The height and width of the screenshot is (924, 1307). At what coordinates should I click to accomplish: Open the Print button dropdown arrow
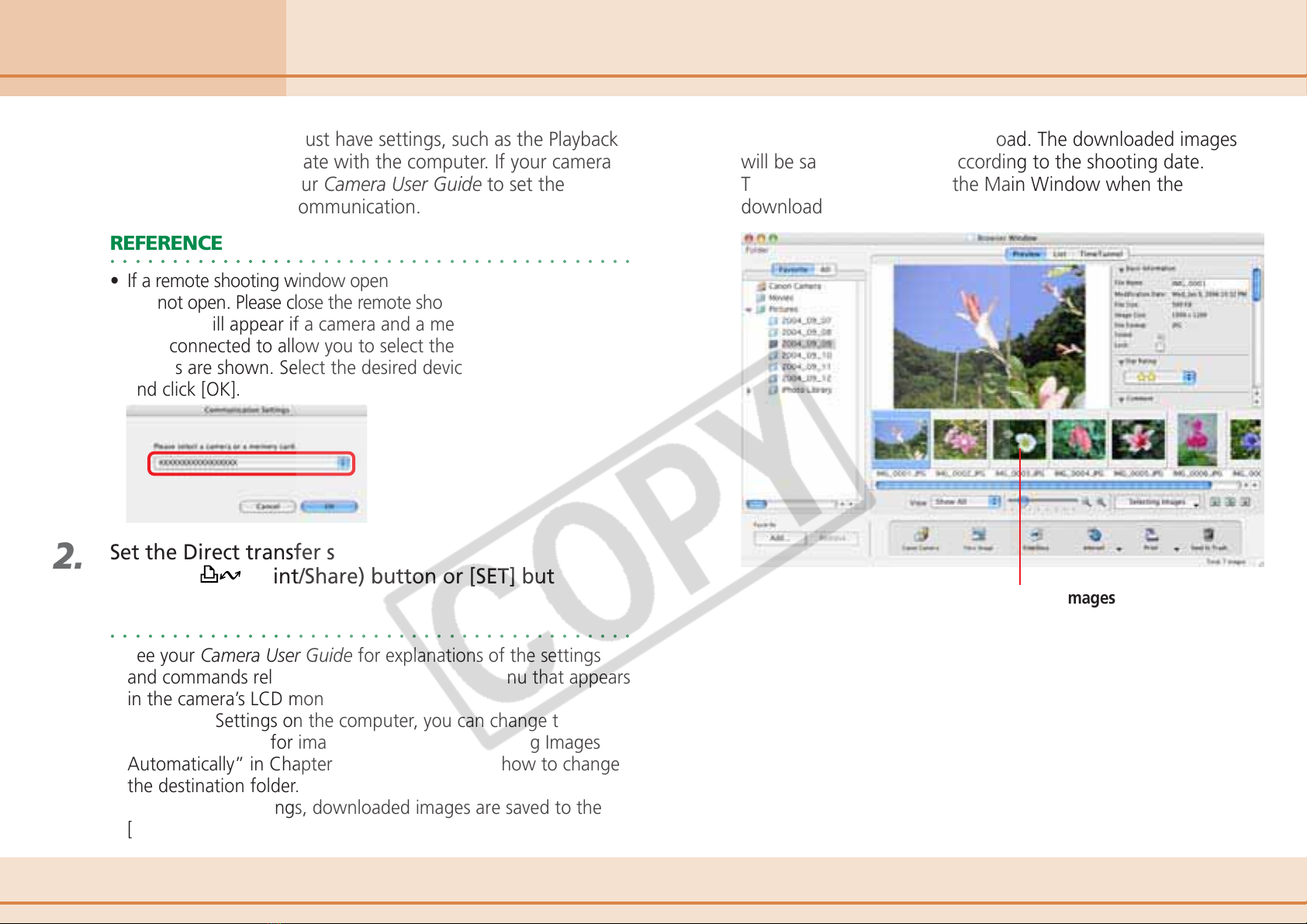tap(1177, 549)
